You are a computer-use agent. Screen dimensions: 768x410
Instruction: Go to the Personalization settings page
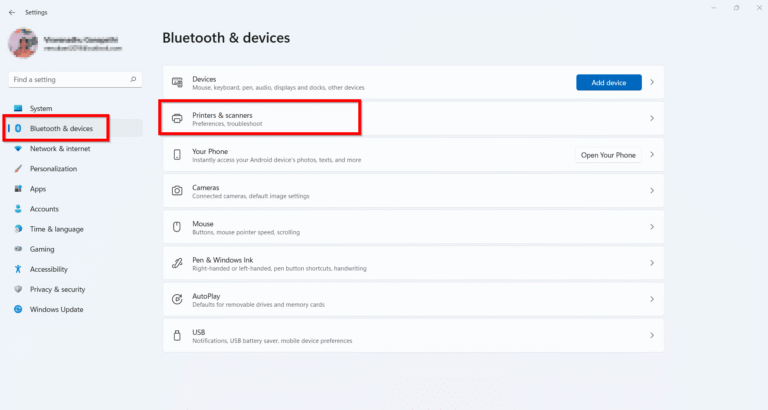click(53, 168)
